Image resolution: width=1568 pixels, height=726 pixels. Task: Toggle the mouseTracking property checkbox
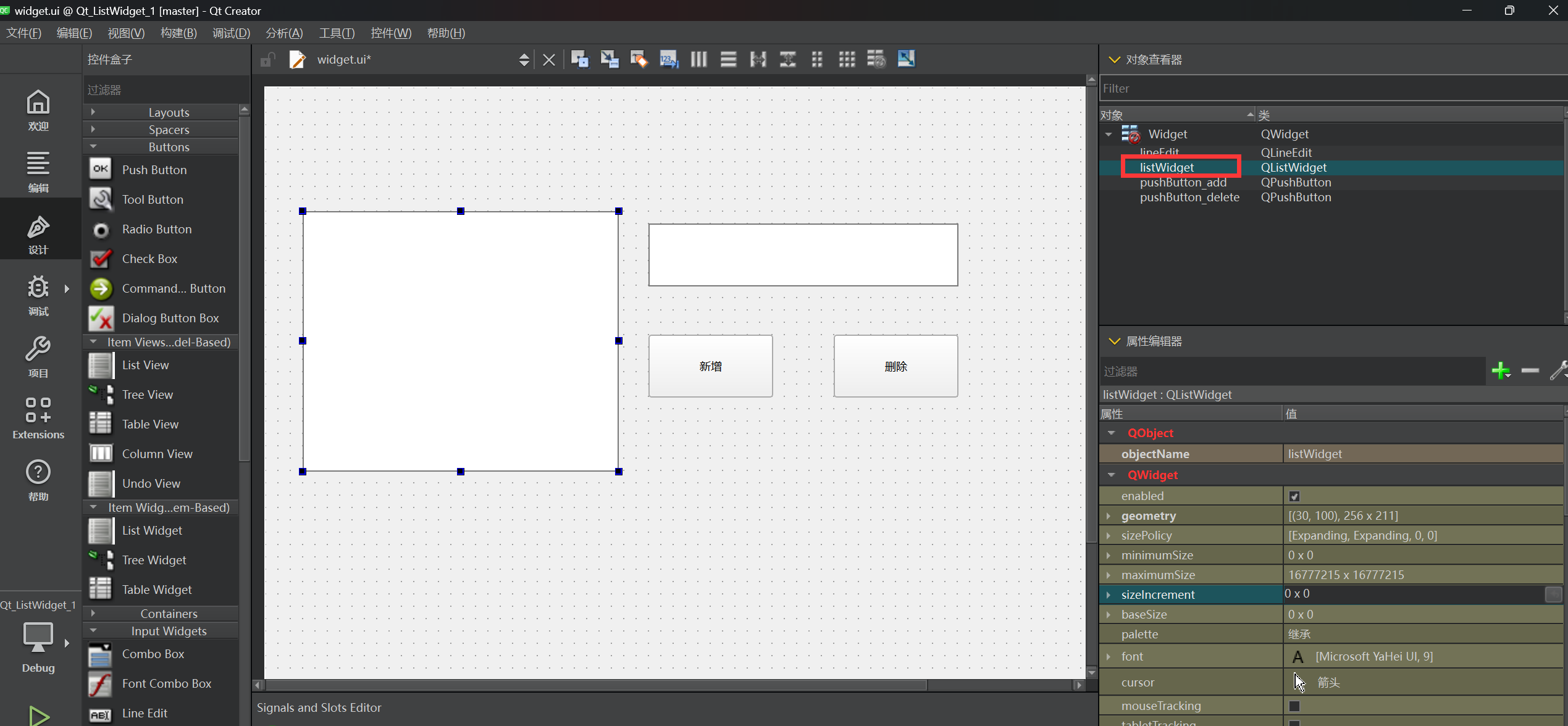click(x=1294, y=706)
